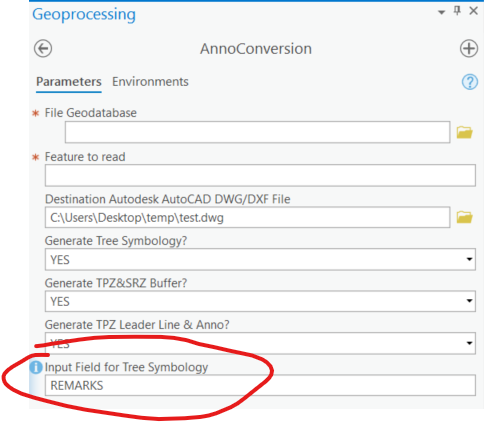Screen dimensions: 484x422
Task: Open tool help question mark icon
Action: (470, 82)
